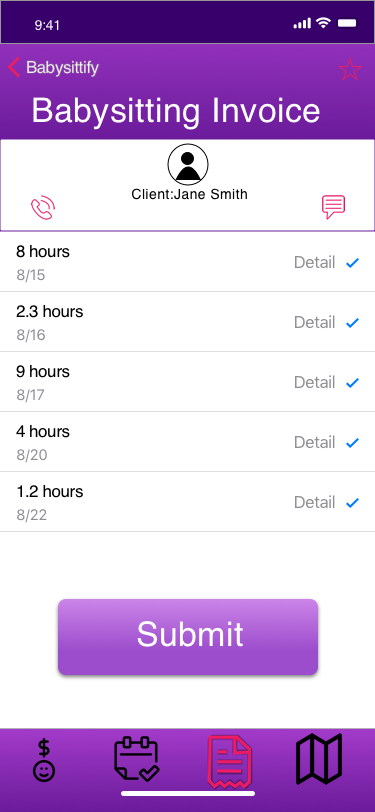Screen dimensions: 375x812
Task: Open the calendar schedule tab icon
Action: click(137, 759)
